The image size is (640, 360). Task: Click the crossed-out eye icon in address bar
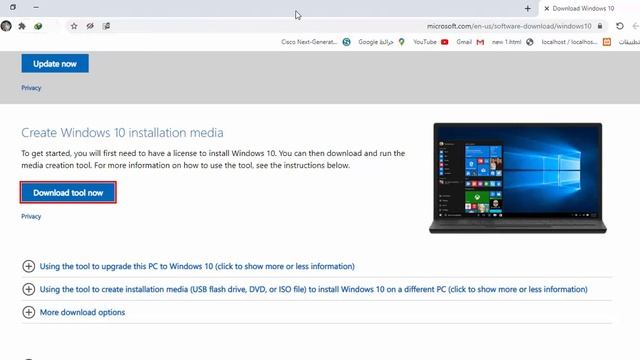(x=90, y=26)
